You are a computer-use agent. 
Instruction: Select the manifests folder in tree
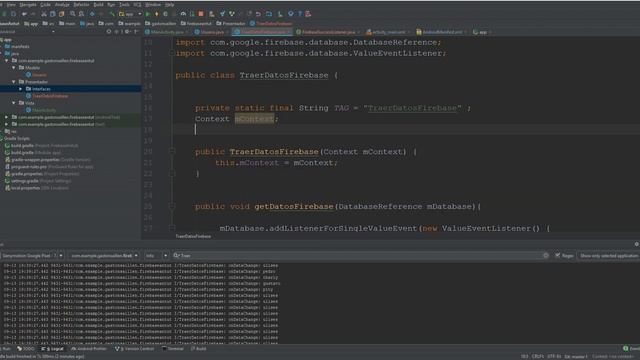[x=17, y=47]
